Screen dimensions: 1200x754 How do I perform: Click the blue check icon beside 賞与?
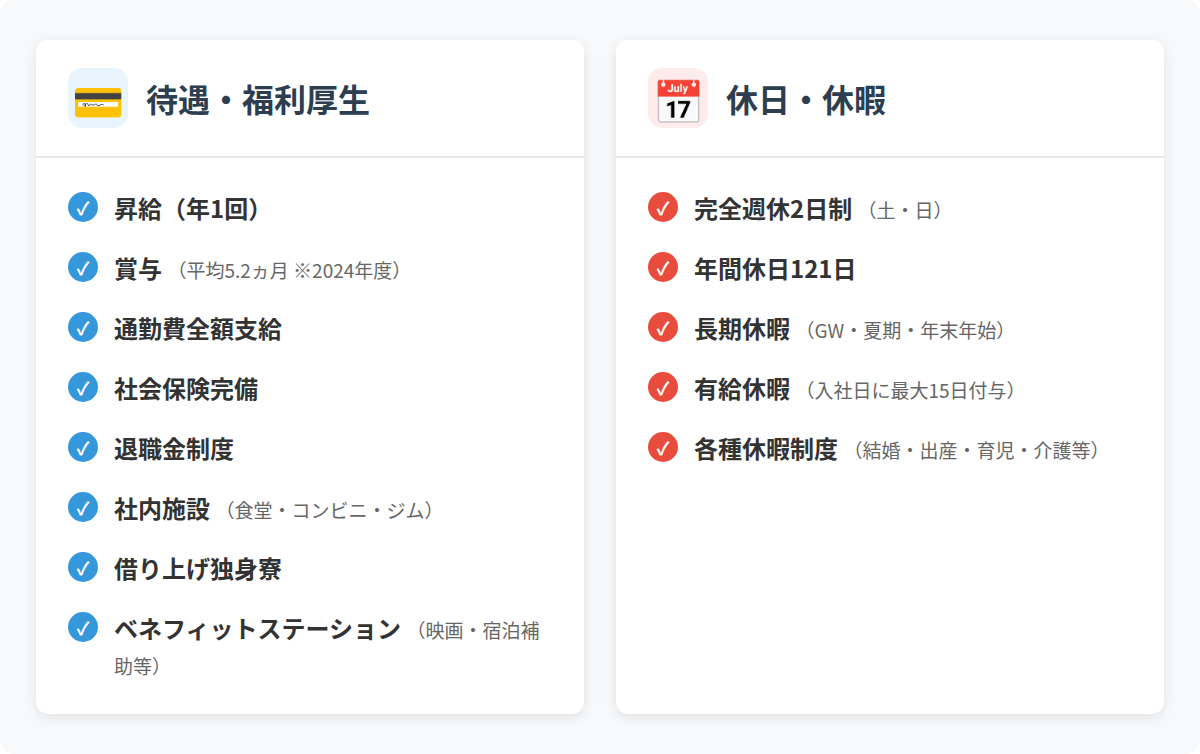click(83, 267)
